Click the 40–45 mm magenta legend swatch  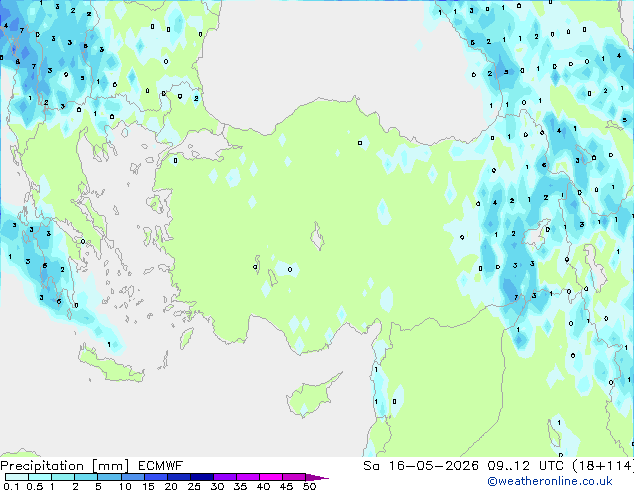coord(271,477)
